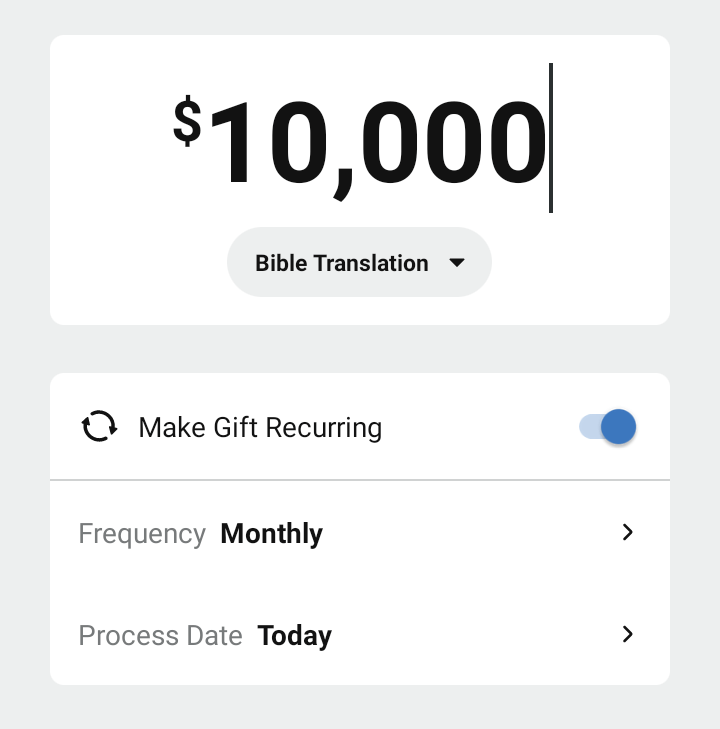Click the Monthly frequency value
Image resolution: width=720 pixels, height=729 pixels.
[x=271, y=534]
